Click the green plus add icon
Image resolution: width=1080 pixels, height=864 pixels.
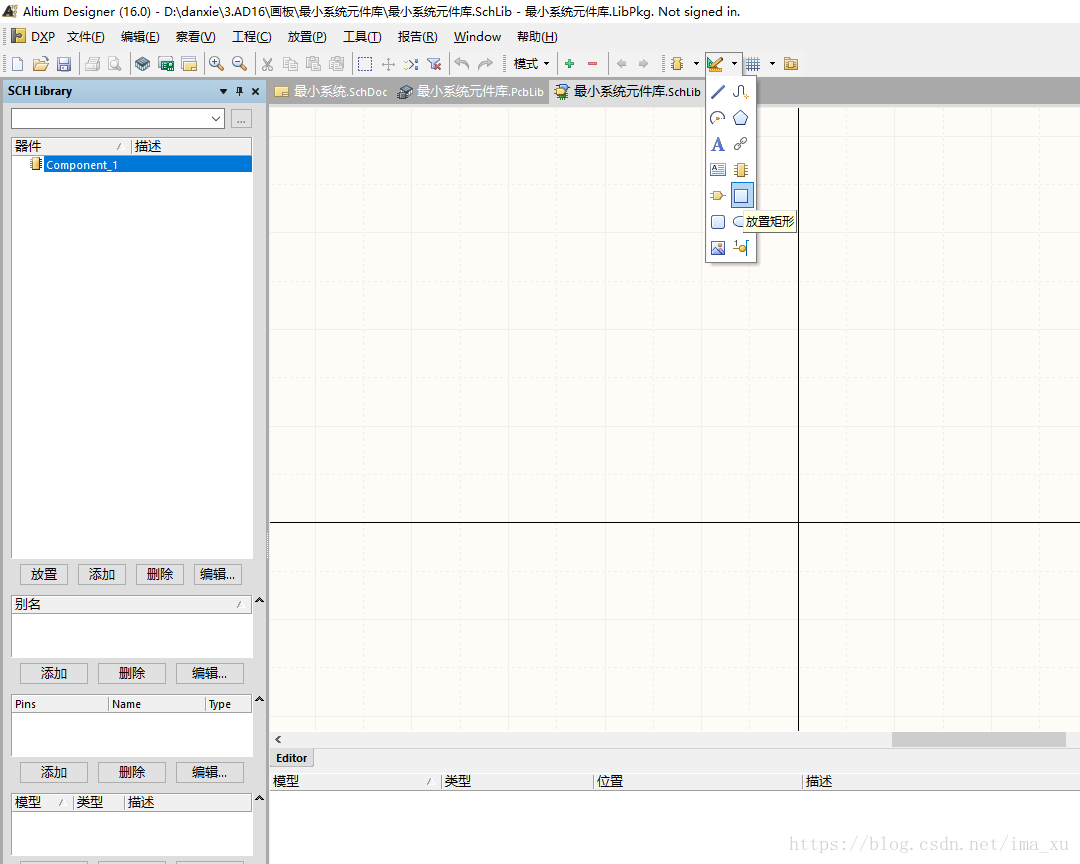tap(570, 64)
